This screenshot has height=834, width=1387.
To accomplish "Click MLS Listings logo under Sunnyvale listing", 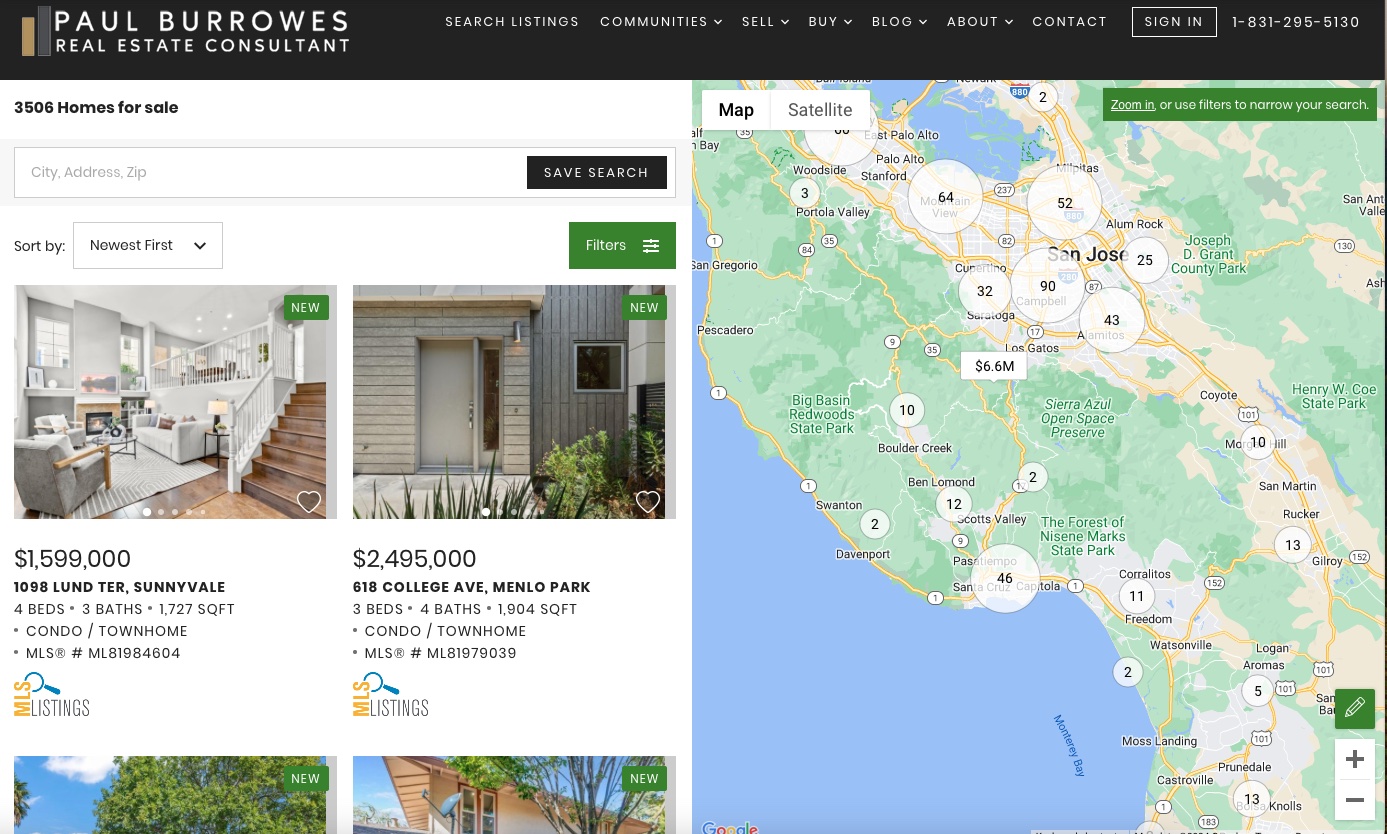I will pyautogui.click(x=52, y=695).
